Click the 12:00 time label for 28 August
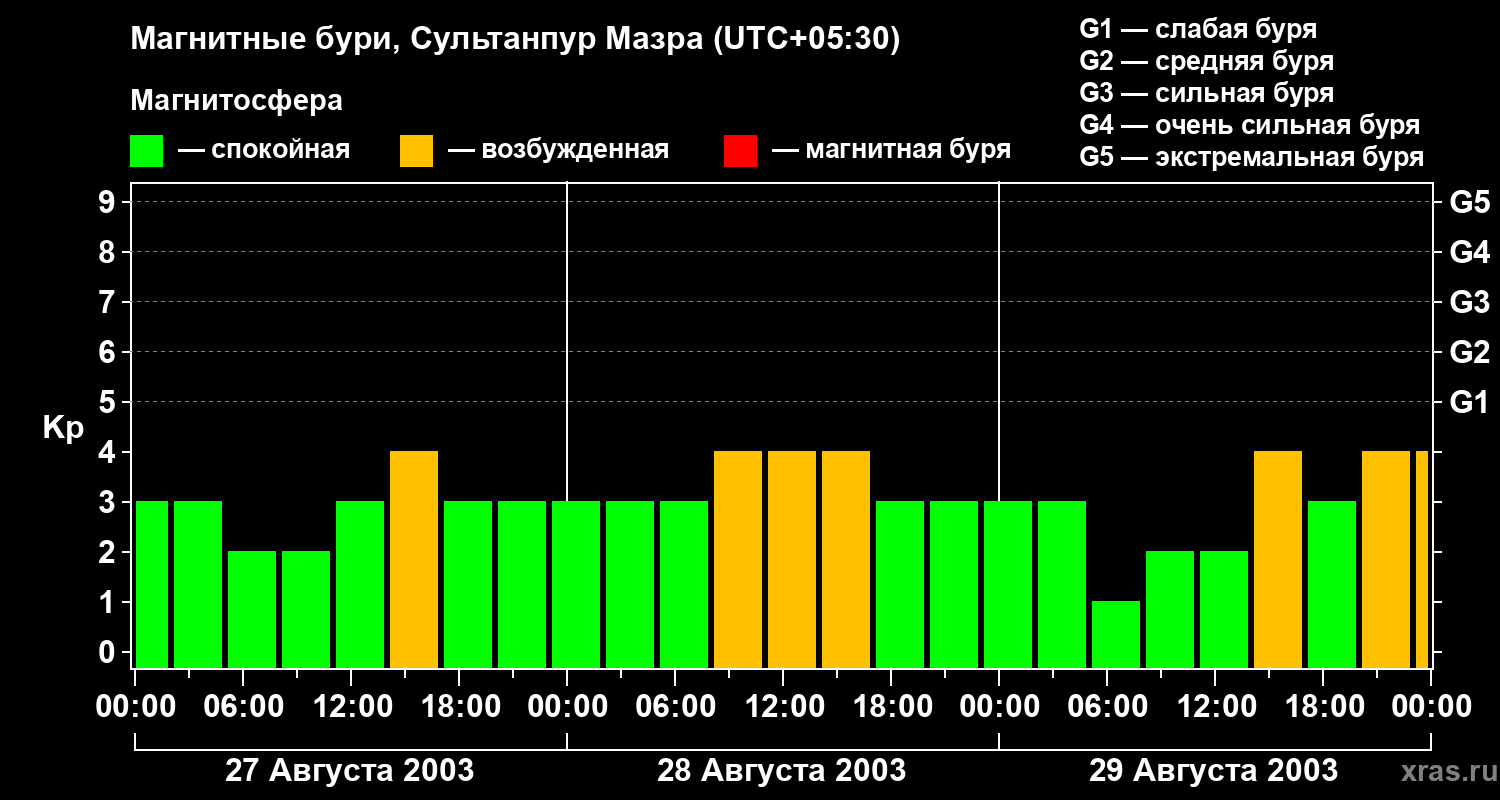The height and width of the screenshot is (800, 1500). (783, 707)
